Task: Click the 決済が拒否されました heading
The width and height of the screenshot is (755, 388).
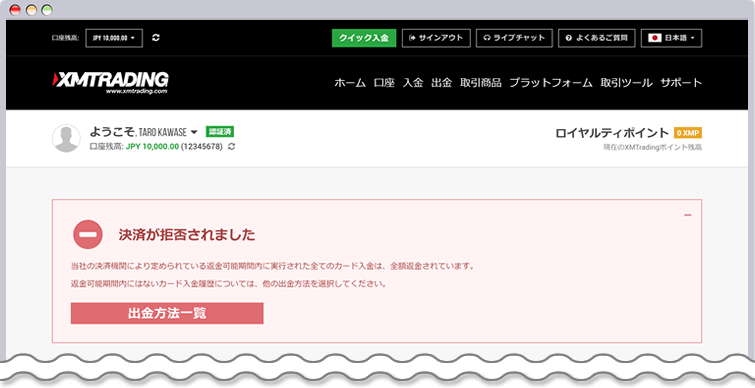Action: coord(187,235)
